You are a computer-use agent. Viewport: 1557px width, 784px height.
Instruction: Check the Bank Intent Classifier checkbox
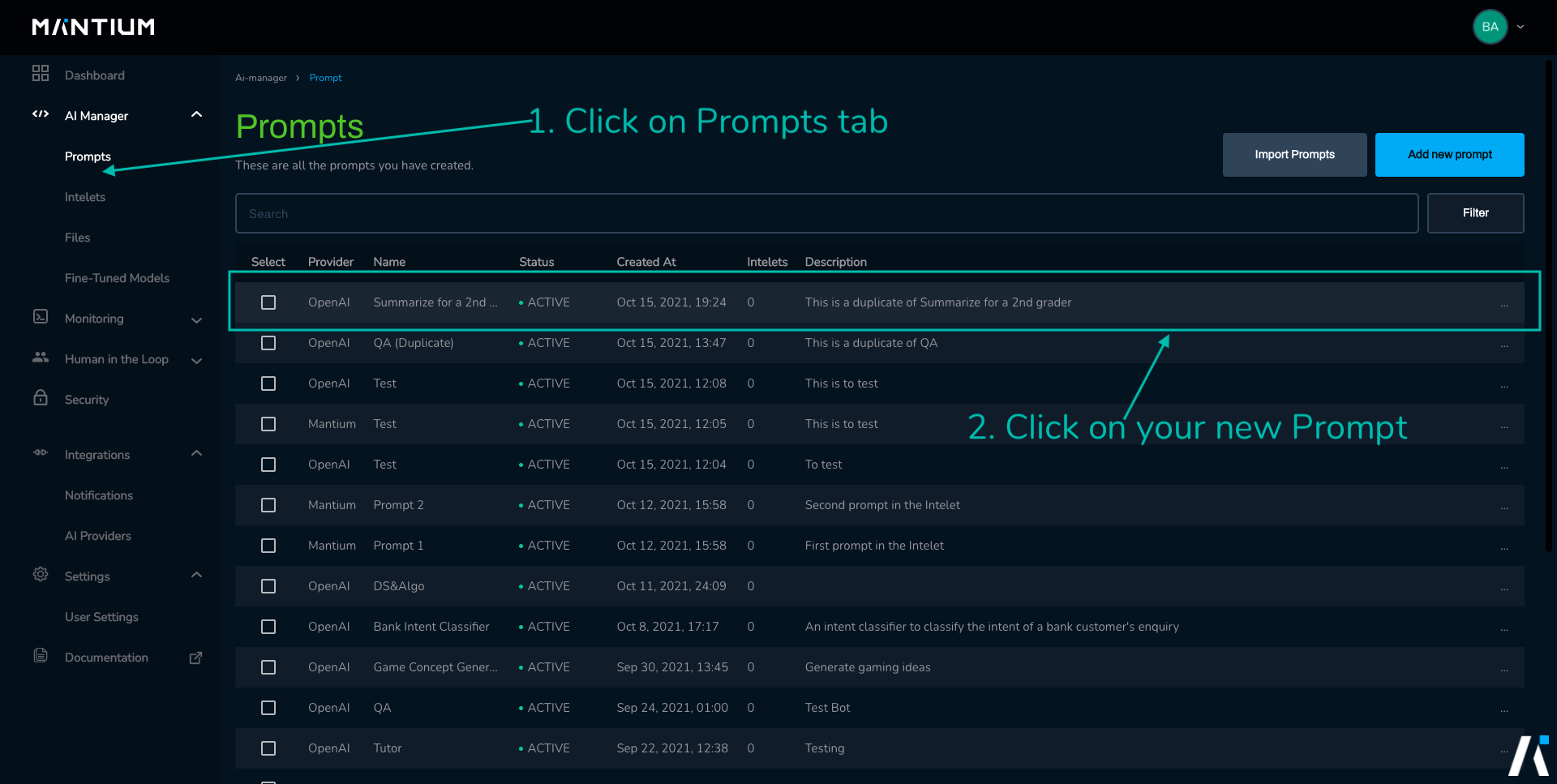pyautogui.click(x=268, y=627)
